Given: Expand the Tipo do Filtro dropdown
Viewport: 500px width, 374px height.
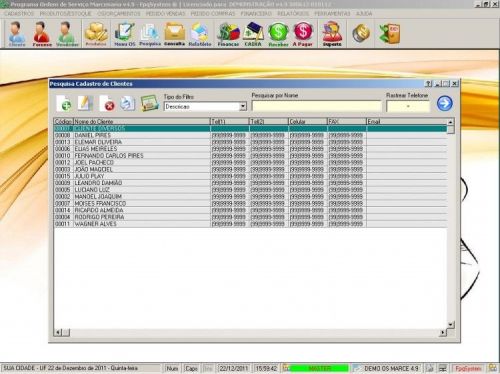Looking at the screenshot, I should (x=243, y=107).
